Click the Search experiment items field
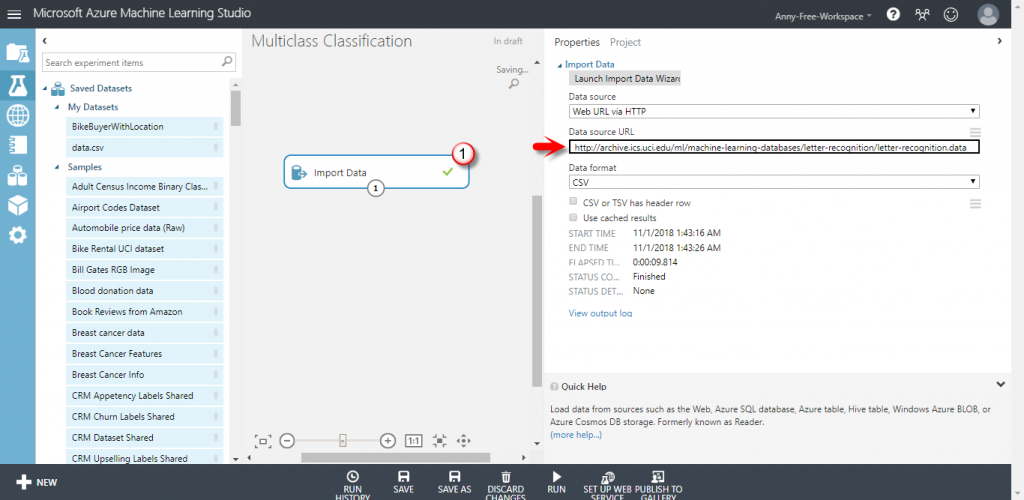Image resolution: width=1024 pixels, height=500 pixels. pyautogui.click(x=138, y=63)
